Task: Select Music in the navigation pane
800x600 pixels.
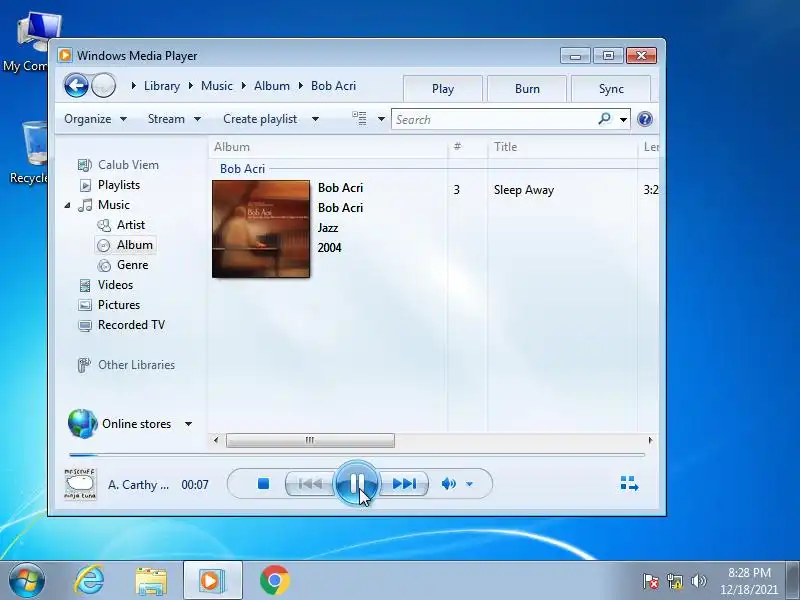Action: 113,205
